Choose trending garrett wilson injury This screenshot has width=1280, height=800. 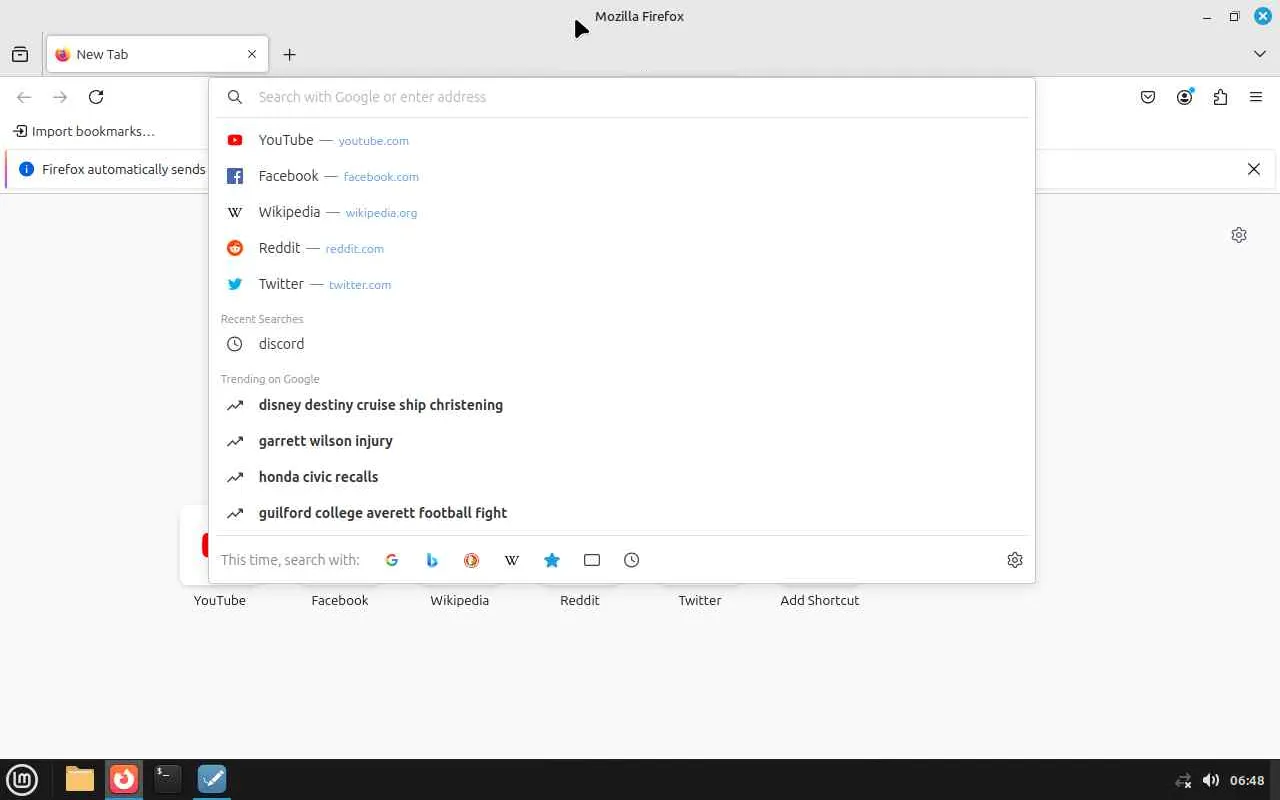[x=622, y=441]
